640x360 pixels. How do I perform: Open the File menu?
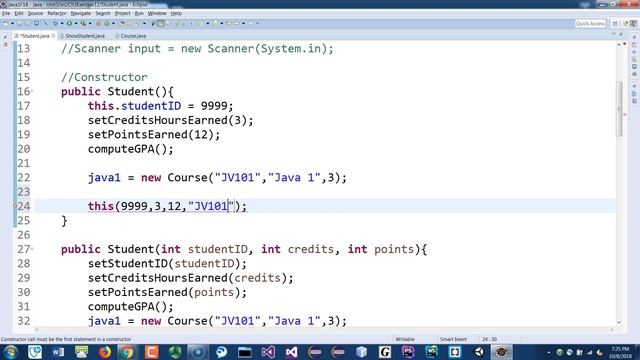click(6, 13)
